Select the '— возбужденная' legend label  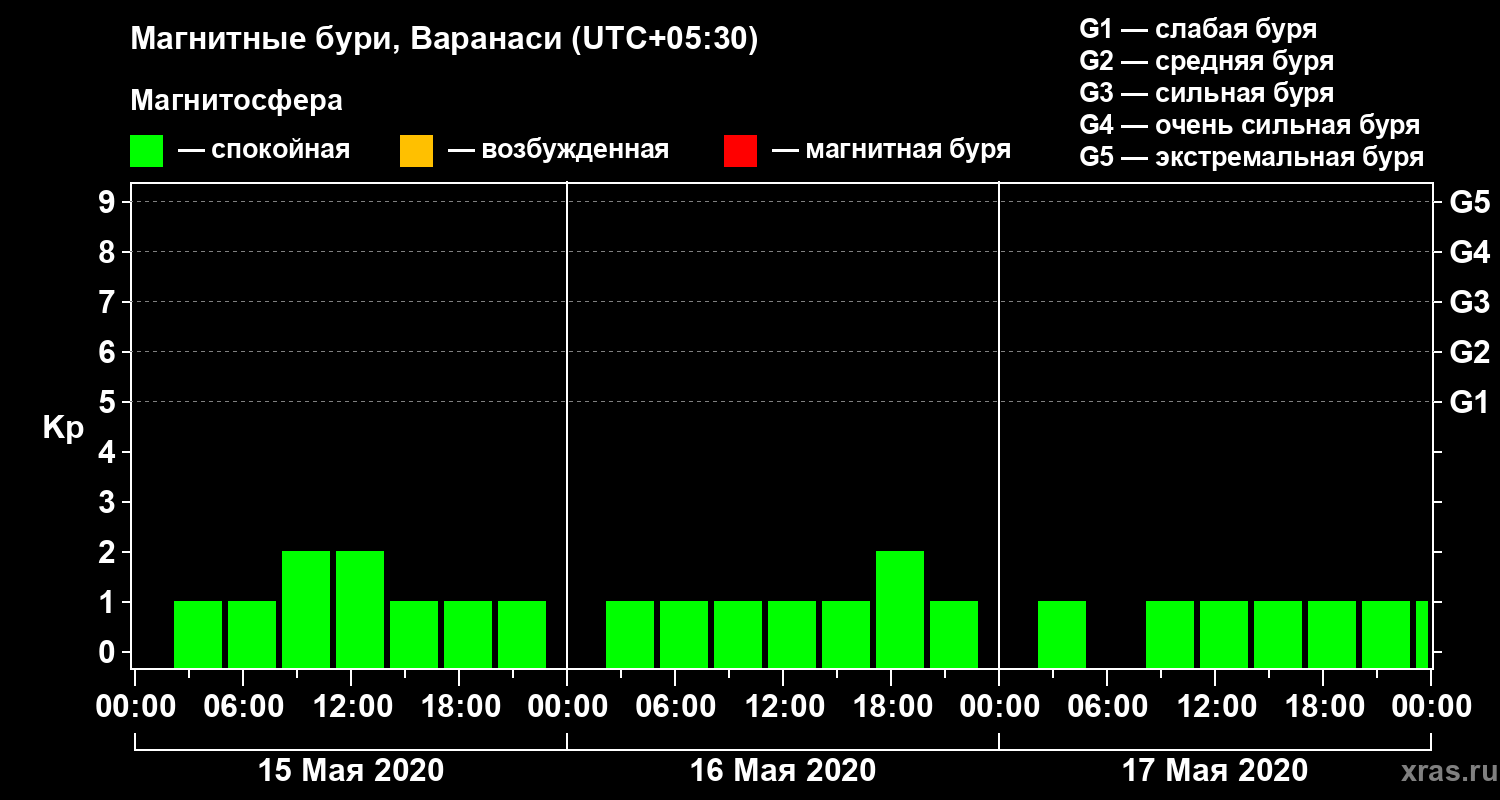[558, 150]
